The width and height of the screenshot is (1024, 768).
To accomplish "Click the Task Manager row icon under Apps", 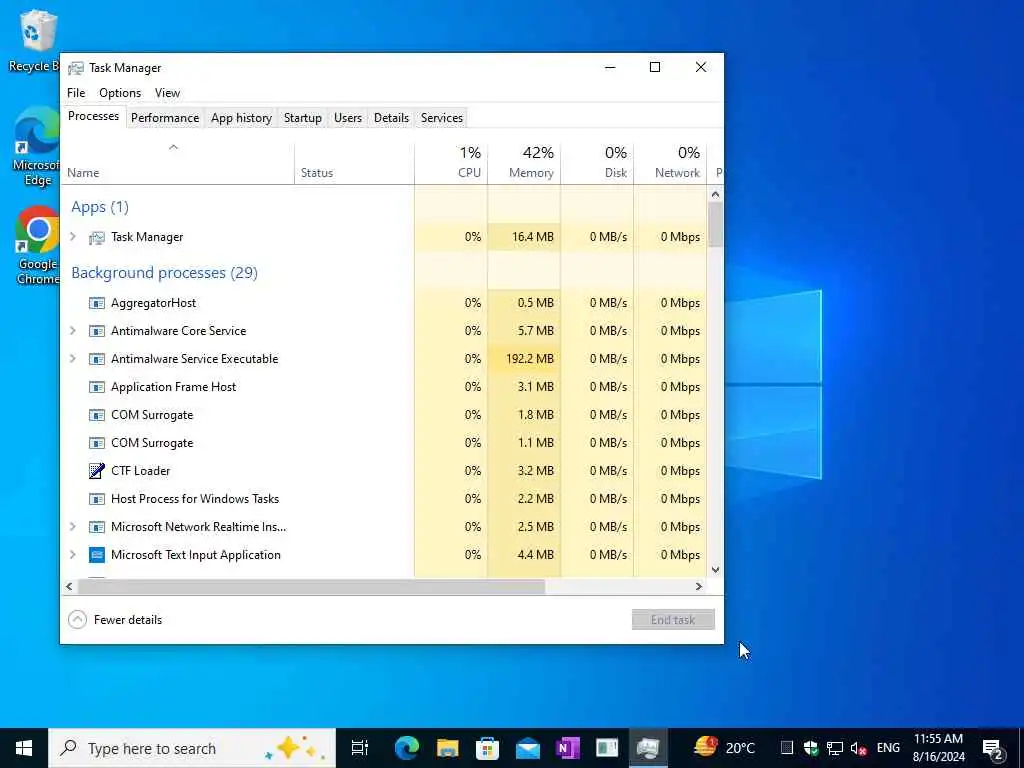I will 97,237.
